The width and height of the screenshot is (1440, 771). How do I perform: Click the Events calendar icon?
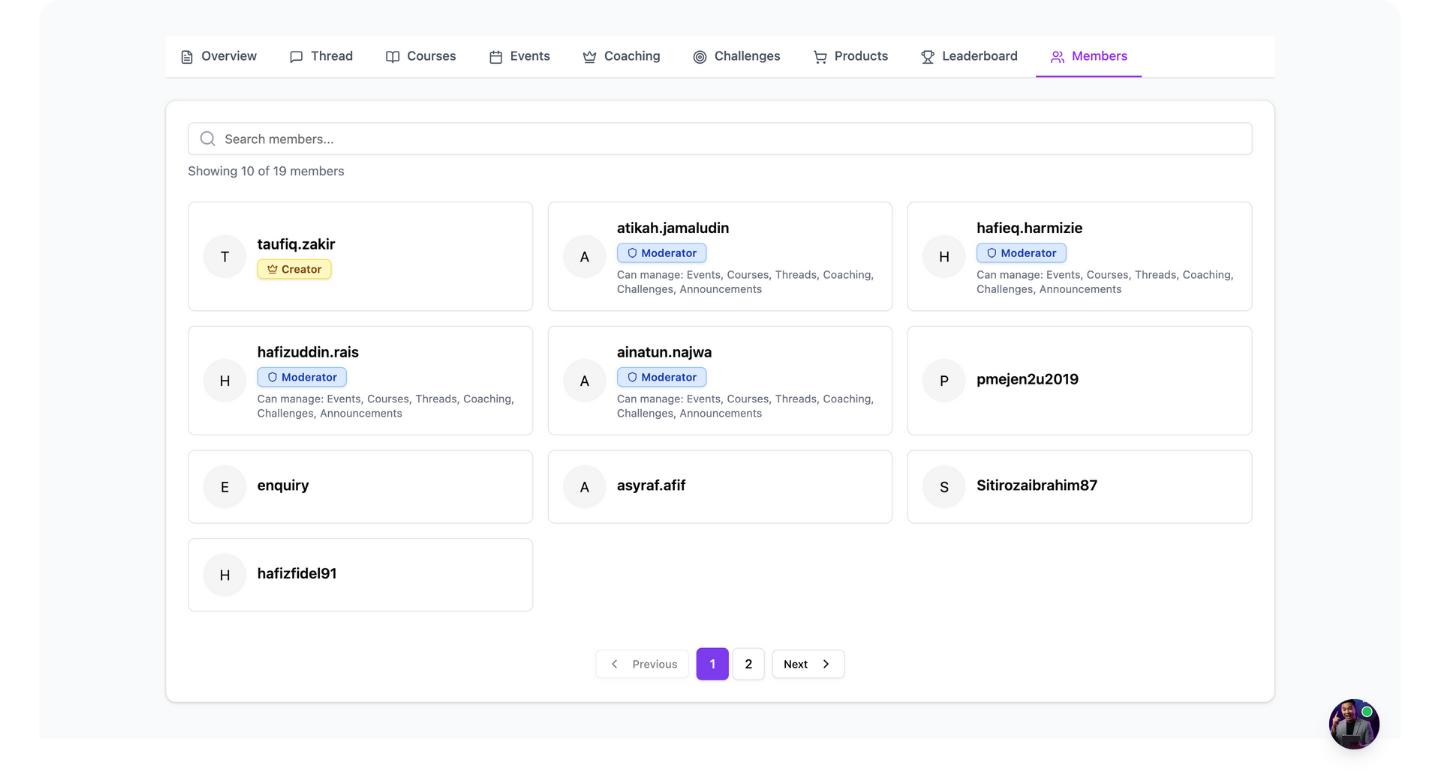pyautogui.click(x=495, y=57)
